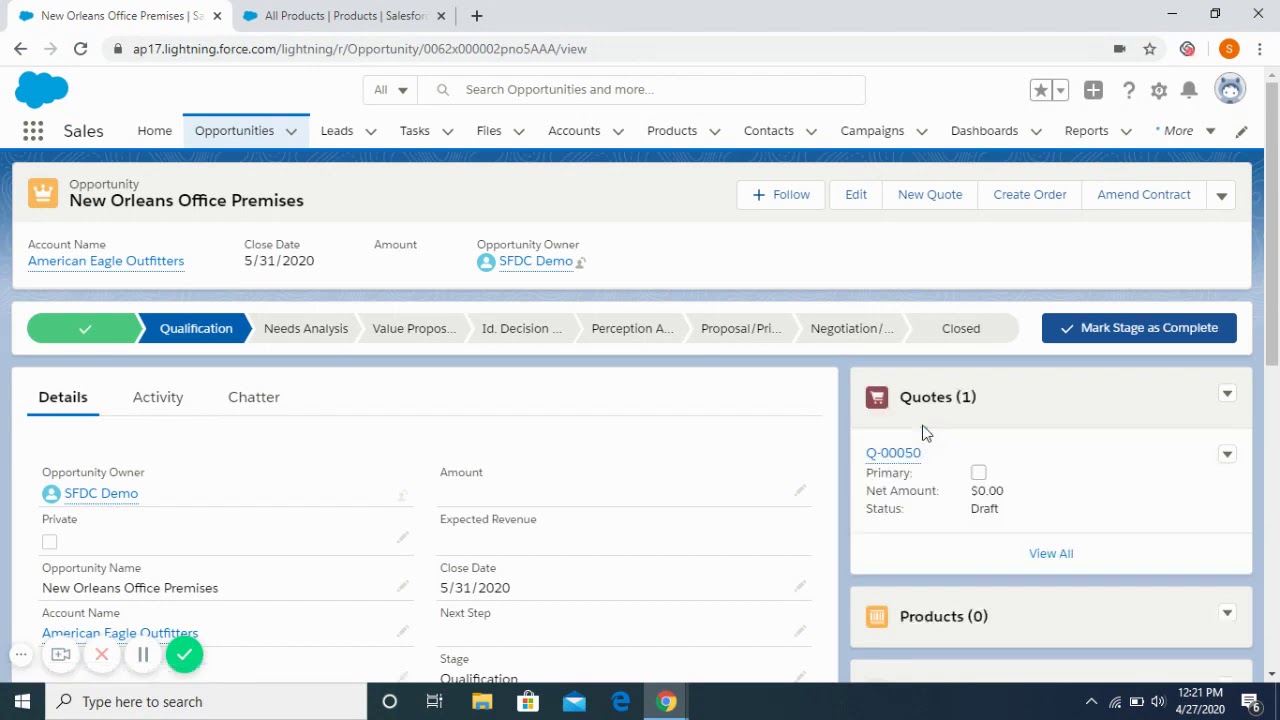Toggle Primary checkbox for quote Q-00050

tap(978, 472)
